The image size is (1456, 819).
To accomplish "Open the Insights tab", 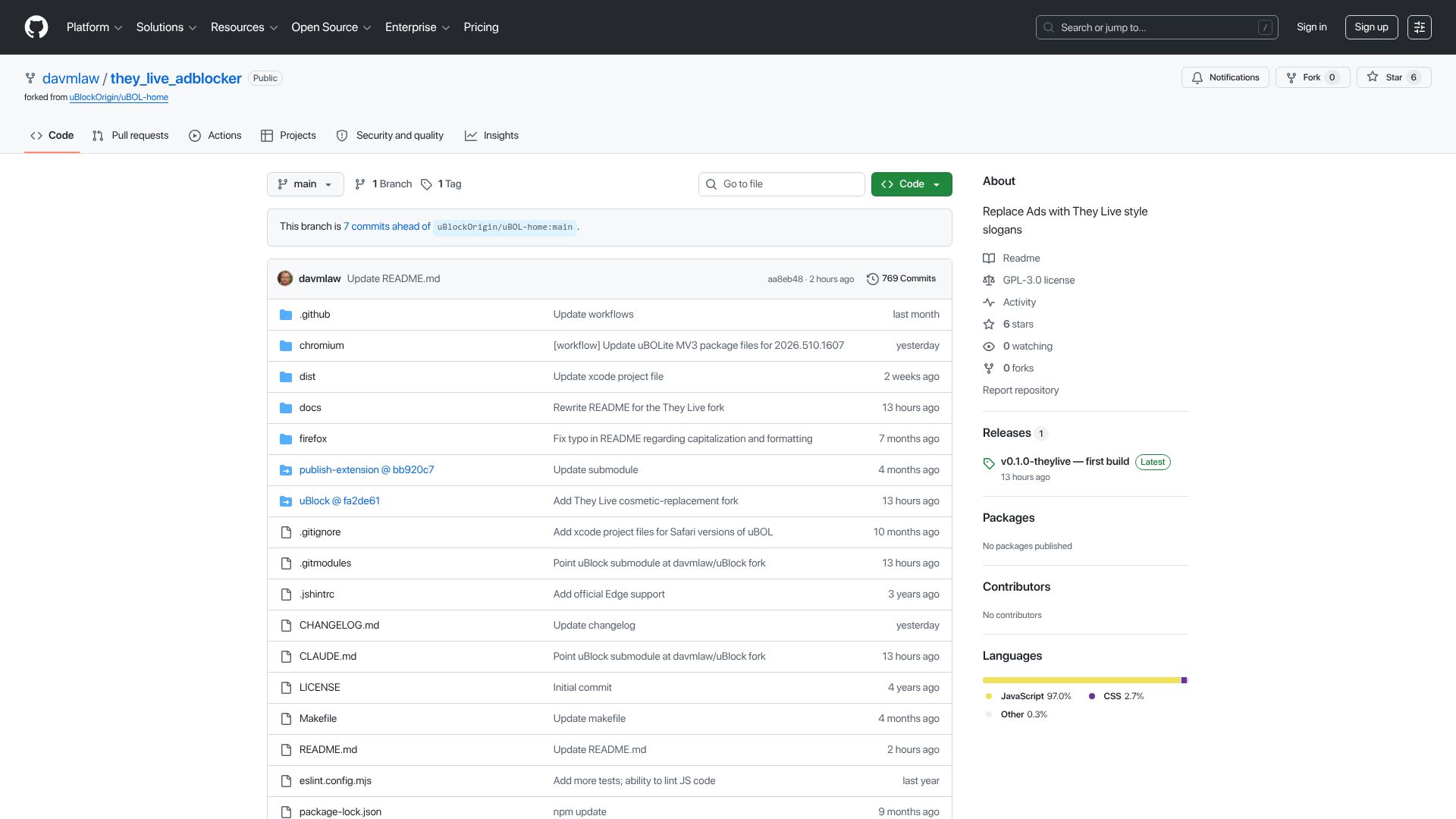I will [x=491, y=136].
